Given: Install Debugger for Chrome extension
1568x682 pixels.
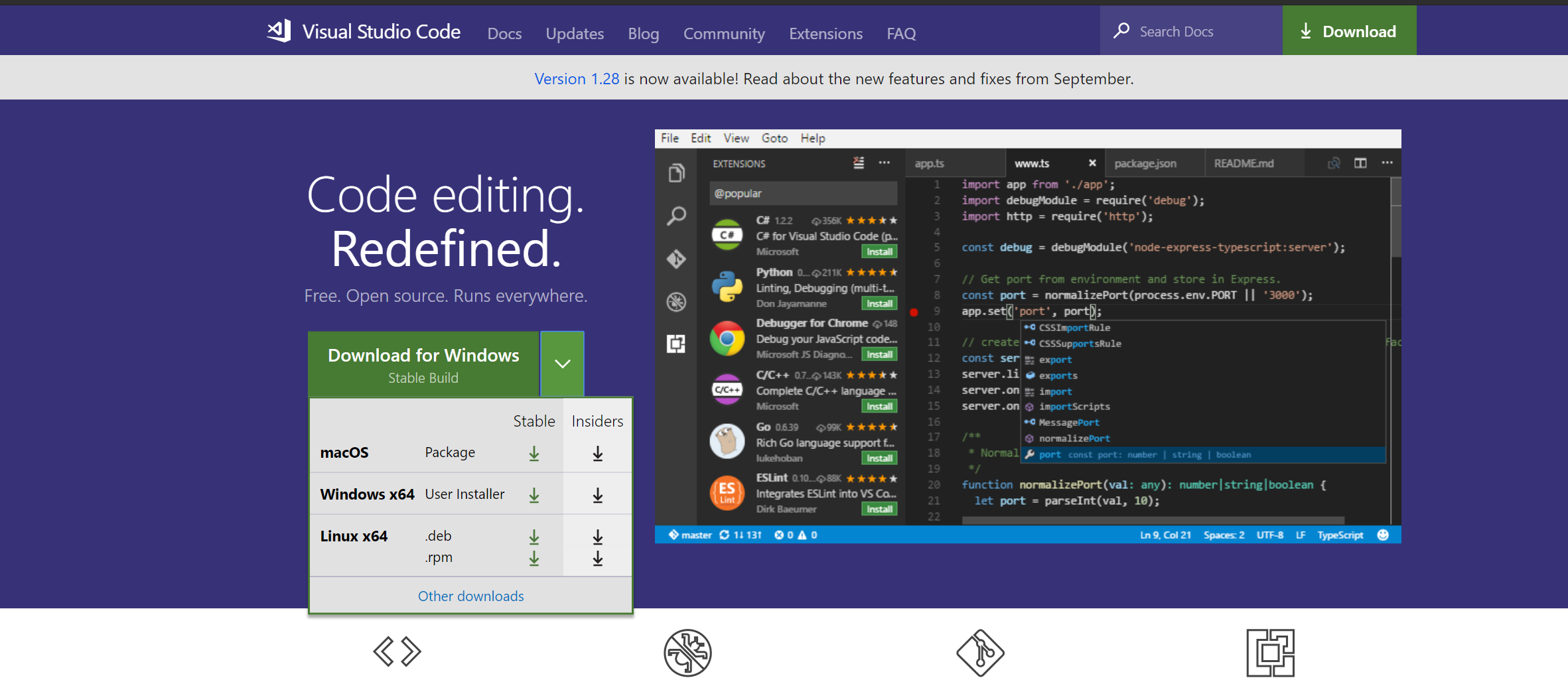Looking at the screenshot, I should tap(879, 355).
